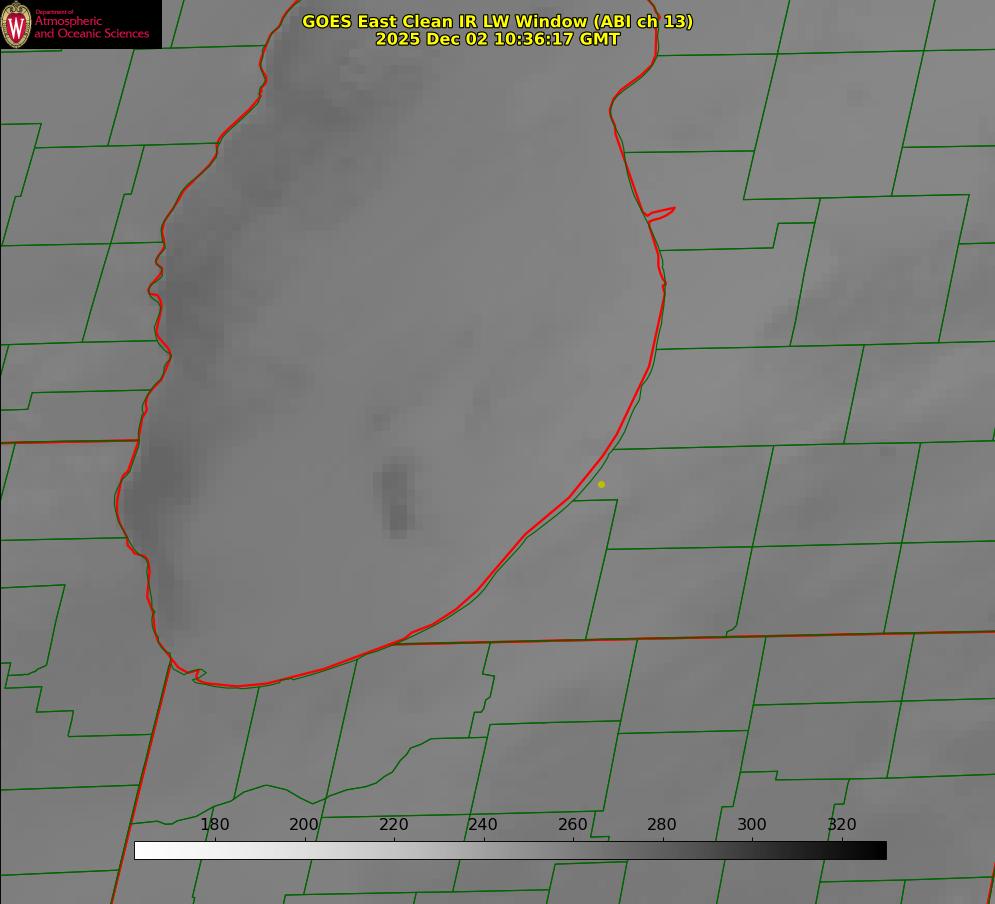Click the 300 tick label on the colorbar
995x904 pixels.
tap(752, 824)
